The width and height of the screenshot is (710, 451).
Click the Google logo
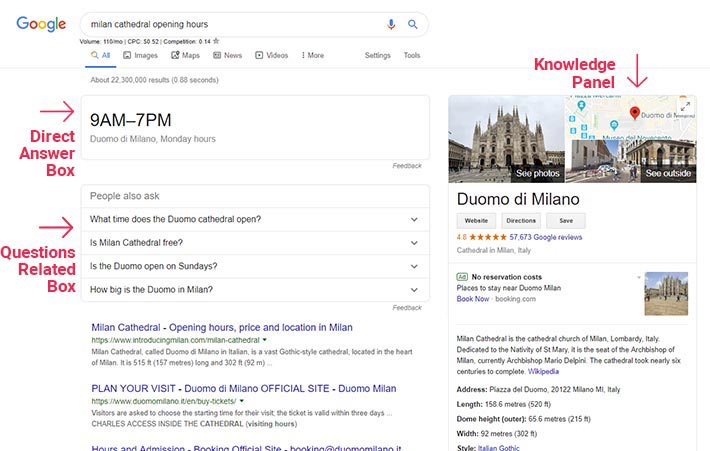coord(41,24)
